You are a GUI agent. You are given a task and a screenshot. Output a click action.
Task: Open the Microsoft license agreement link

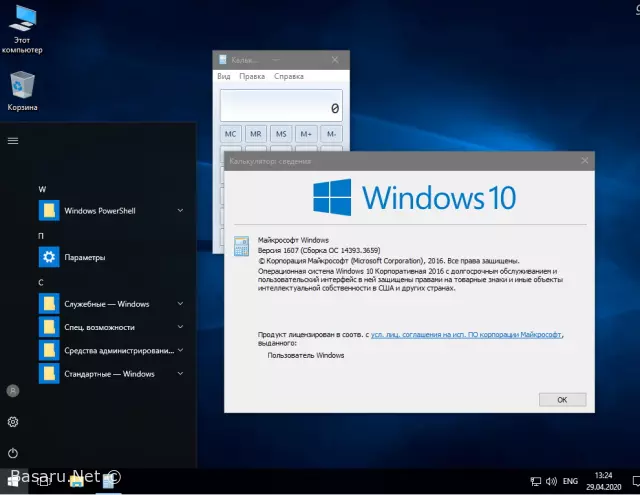click(466, 335)
